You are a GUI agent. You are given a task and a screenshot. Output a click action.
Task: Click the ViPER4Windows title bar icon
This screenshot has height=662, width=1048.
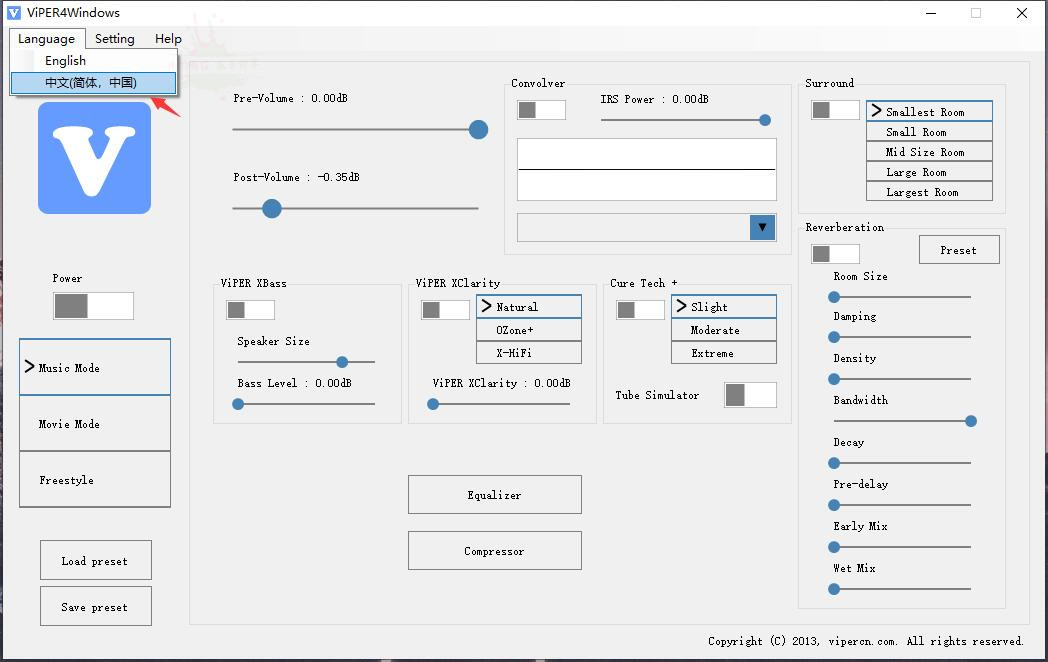click(x=14, y=13)
